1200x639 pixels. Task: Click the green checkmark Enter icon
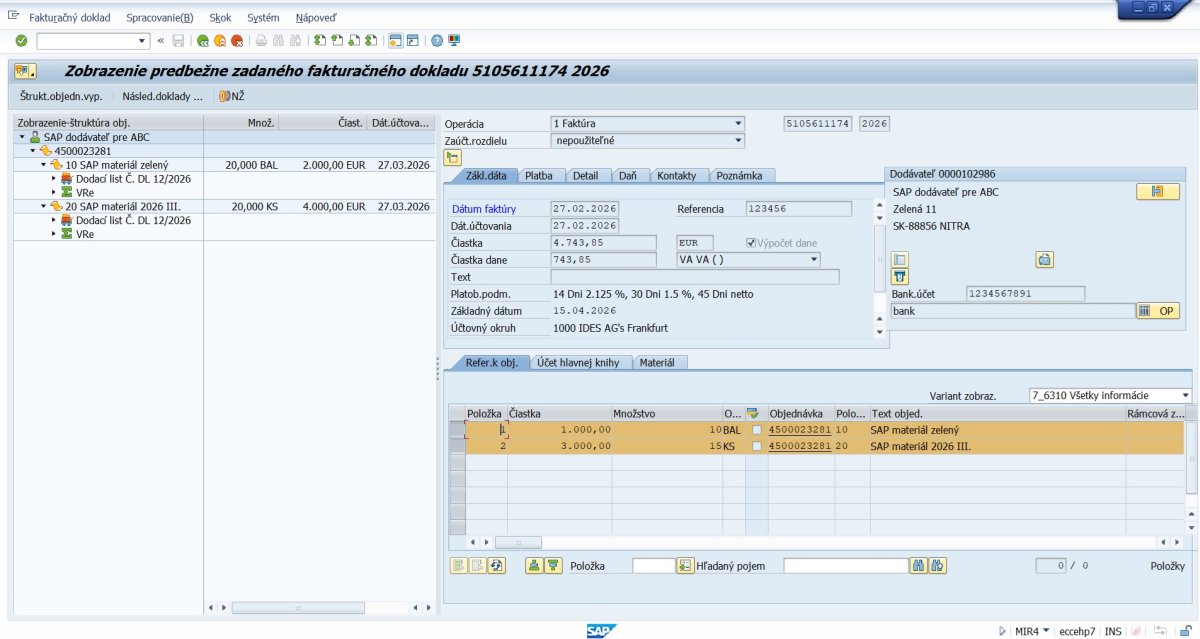[21, 41]
